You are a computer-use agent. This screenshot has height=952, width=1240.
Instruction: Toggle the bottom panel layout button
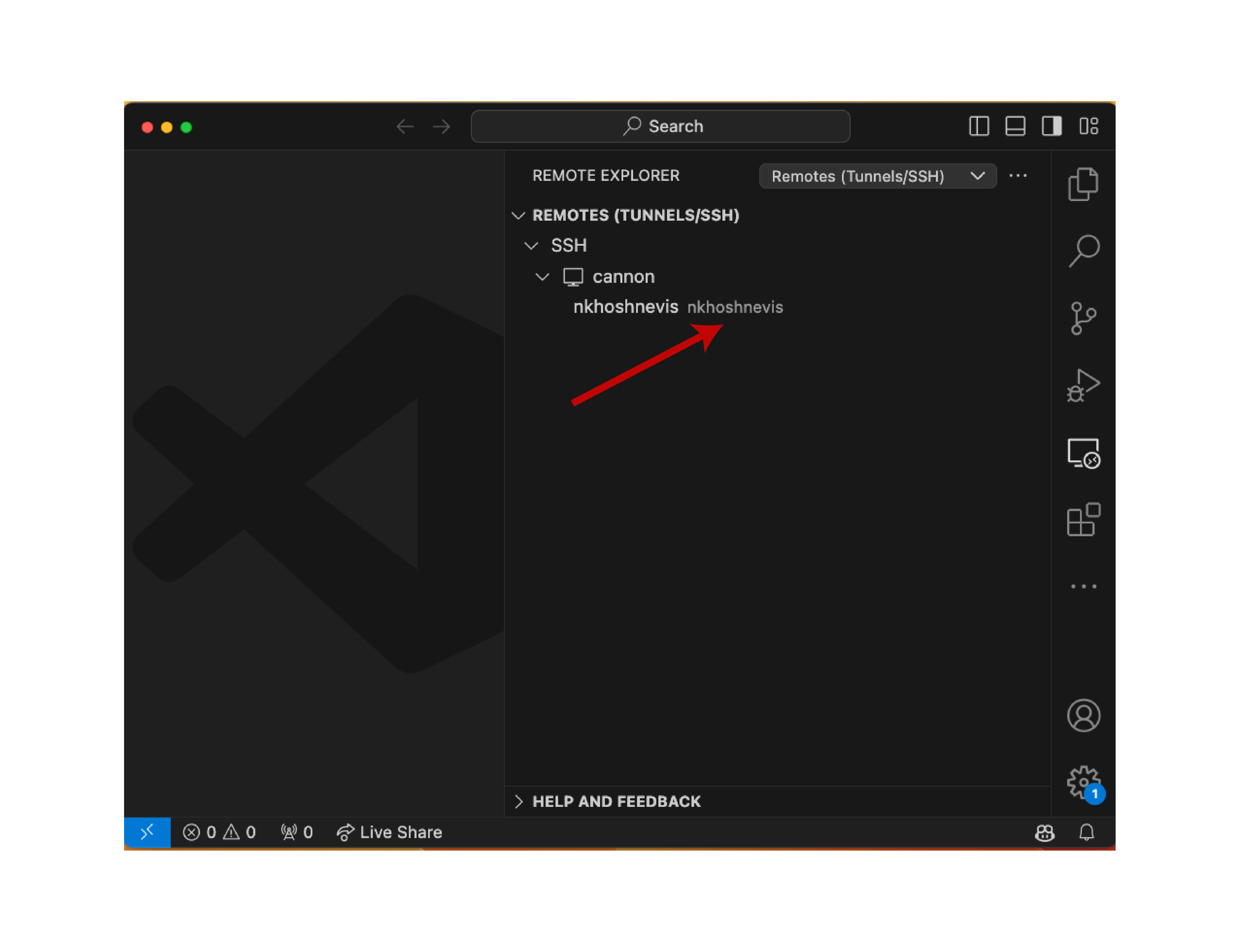point(1015,126)
